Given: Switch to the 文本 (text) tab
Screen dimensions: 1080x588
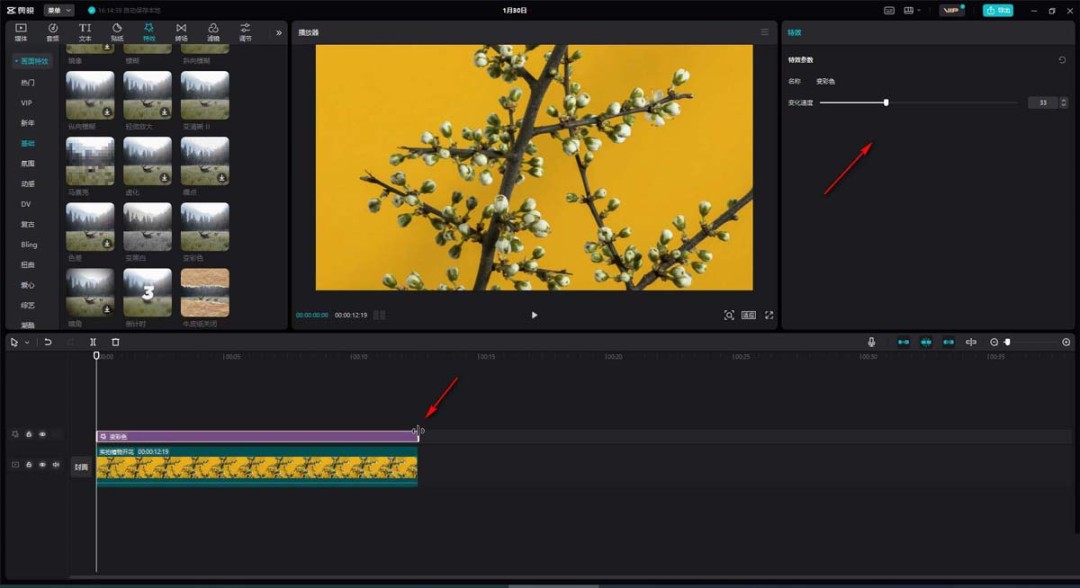Looking at the screenshot, I should (x=85, y=32).
